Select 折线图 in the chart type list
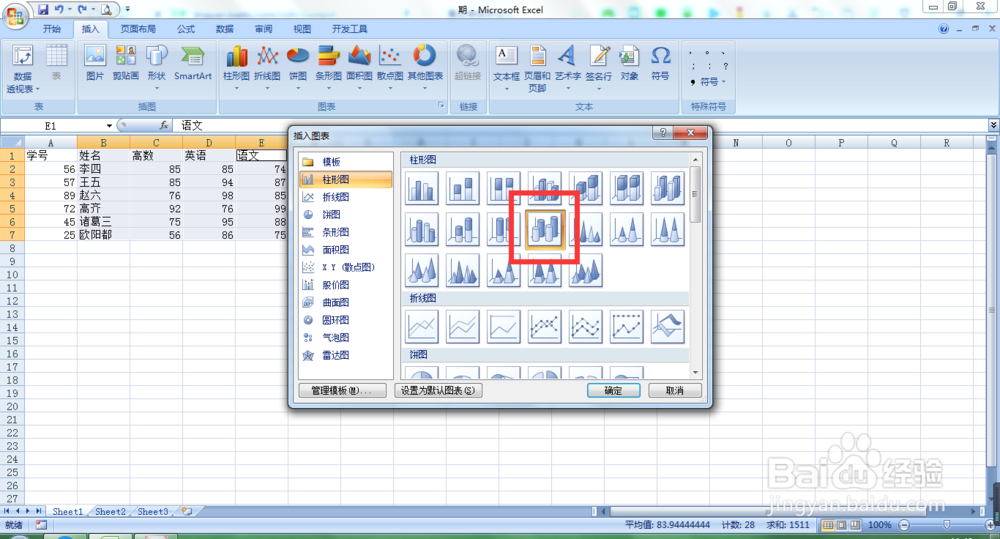Viewport: 1000px width, 539px height. pos(345,197)
